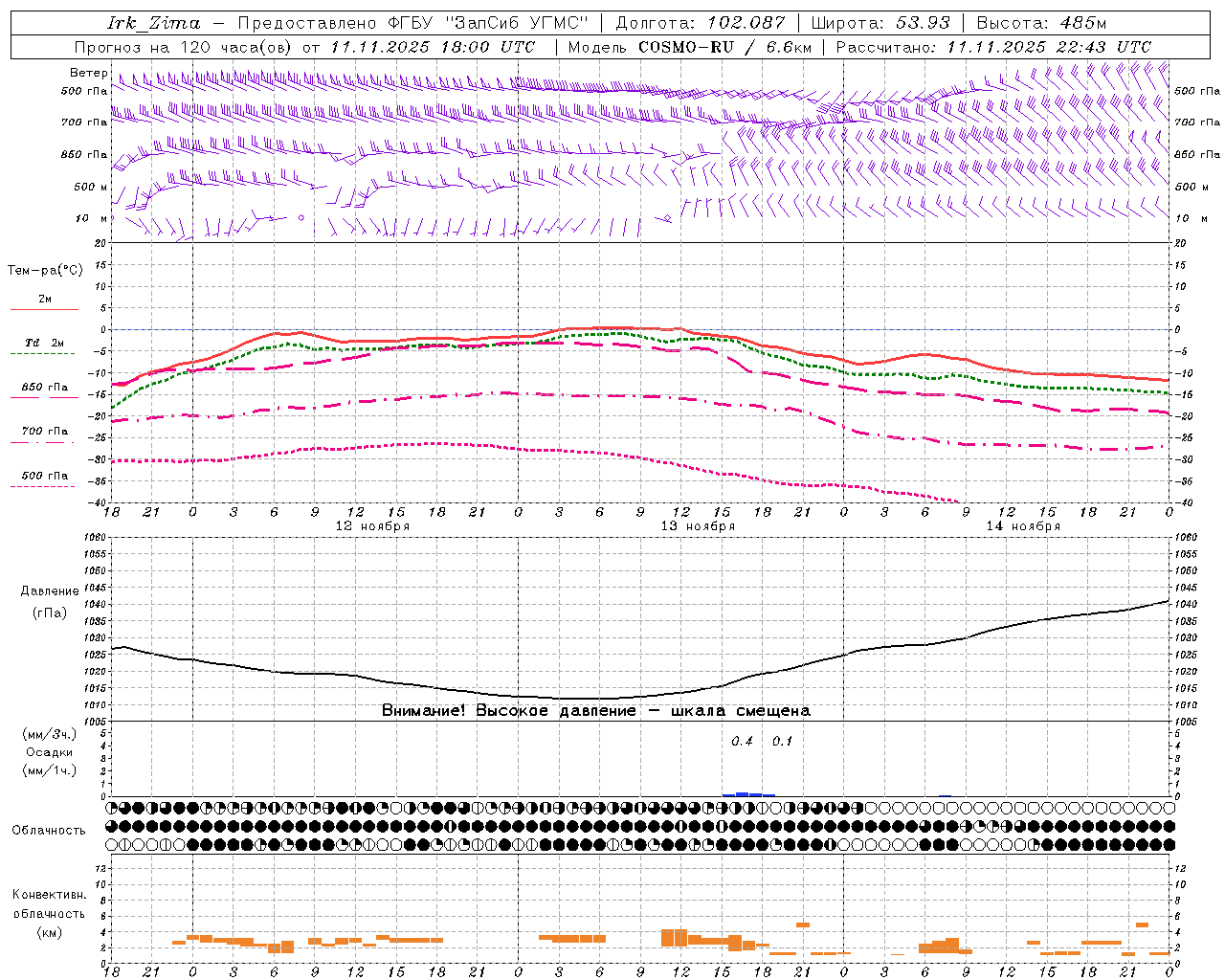1225x980 pixels.
Task: Click the Высота: 485м value
Action: tap(1042, 23)
